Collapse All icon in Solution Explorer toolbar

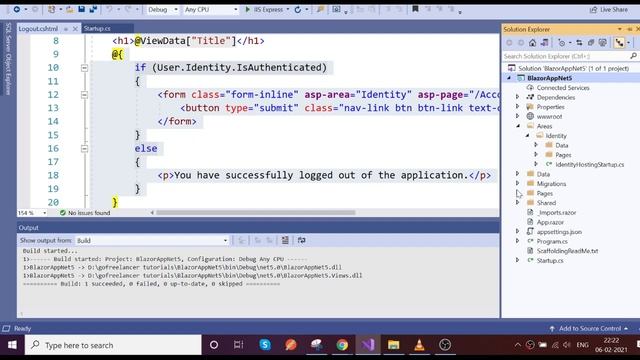591,42
